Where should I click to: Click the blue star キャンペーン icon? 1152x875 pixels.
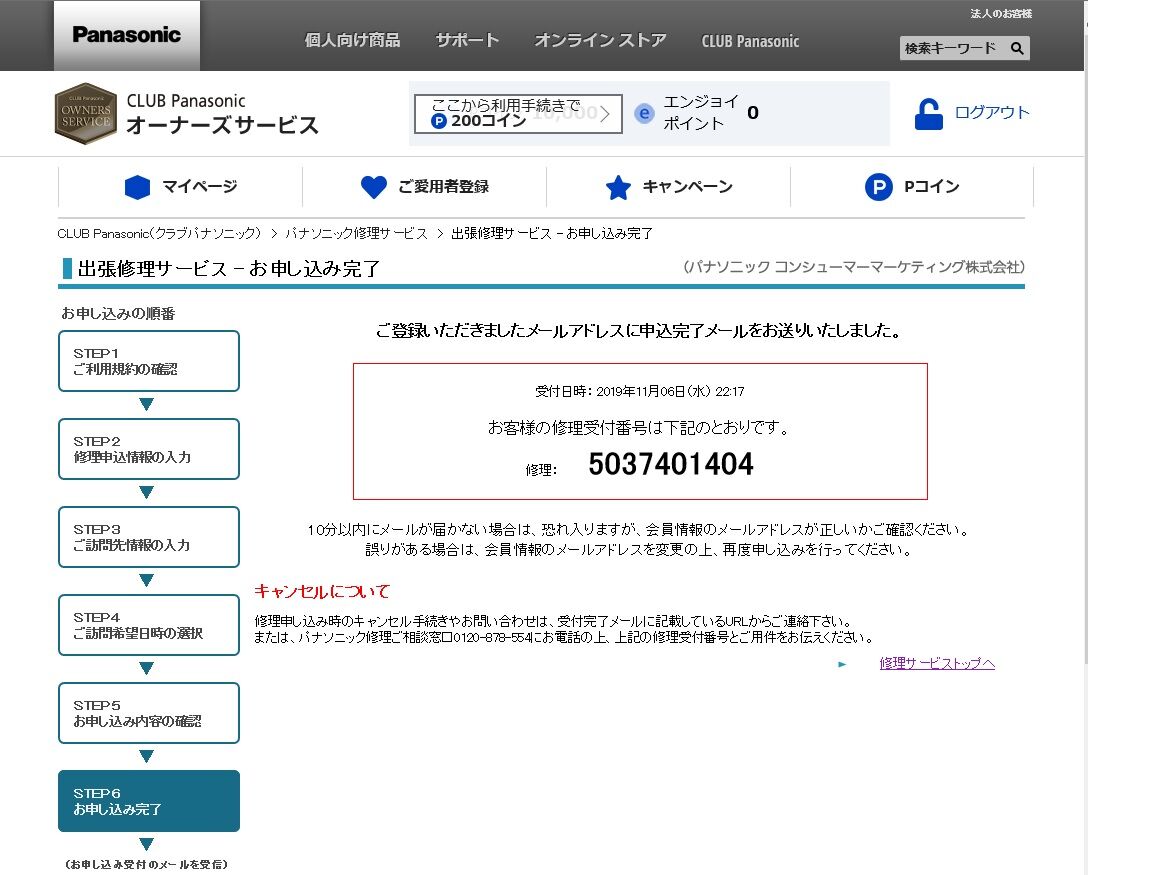(618, 187)
